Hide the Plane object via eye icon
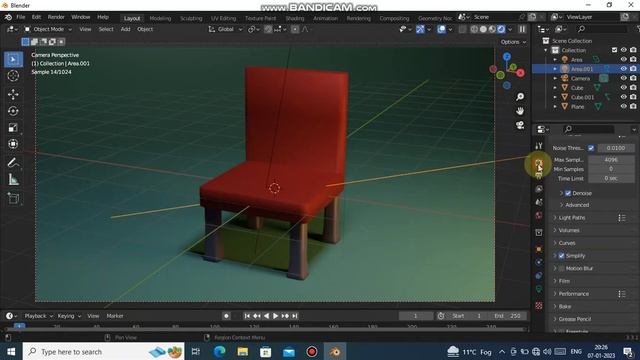Viewport: 640px width, 360px height. tap(623, 107)
